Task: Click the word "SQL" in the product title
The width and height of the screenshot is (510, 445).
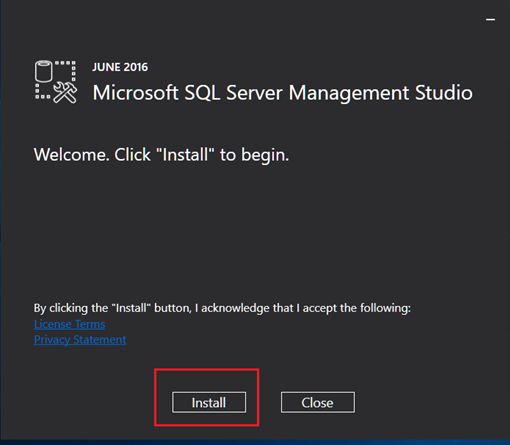Action: (x=202, y=92)
